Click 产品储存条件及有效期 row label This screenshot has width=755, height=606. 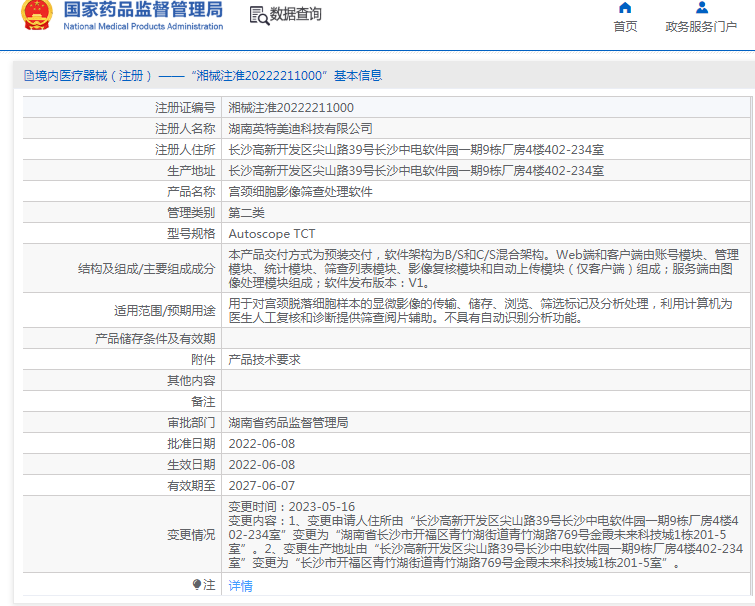click(155, 339)
